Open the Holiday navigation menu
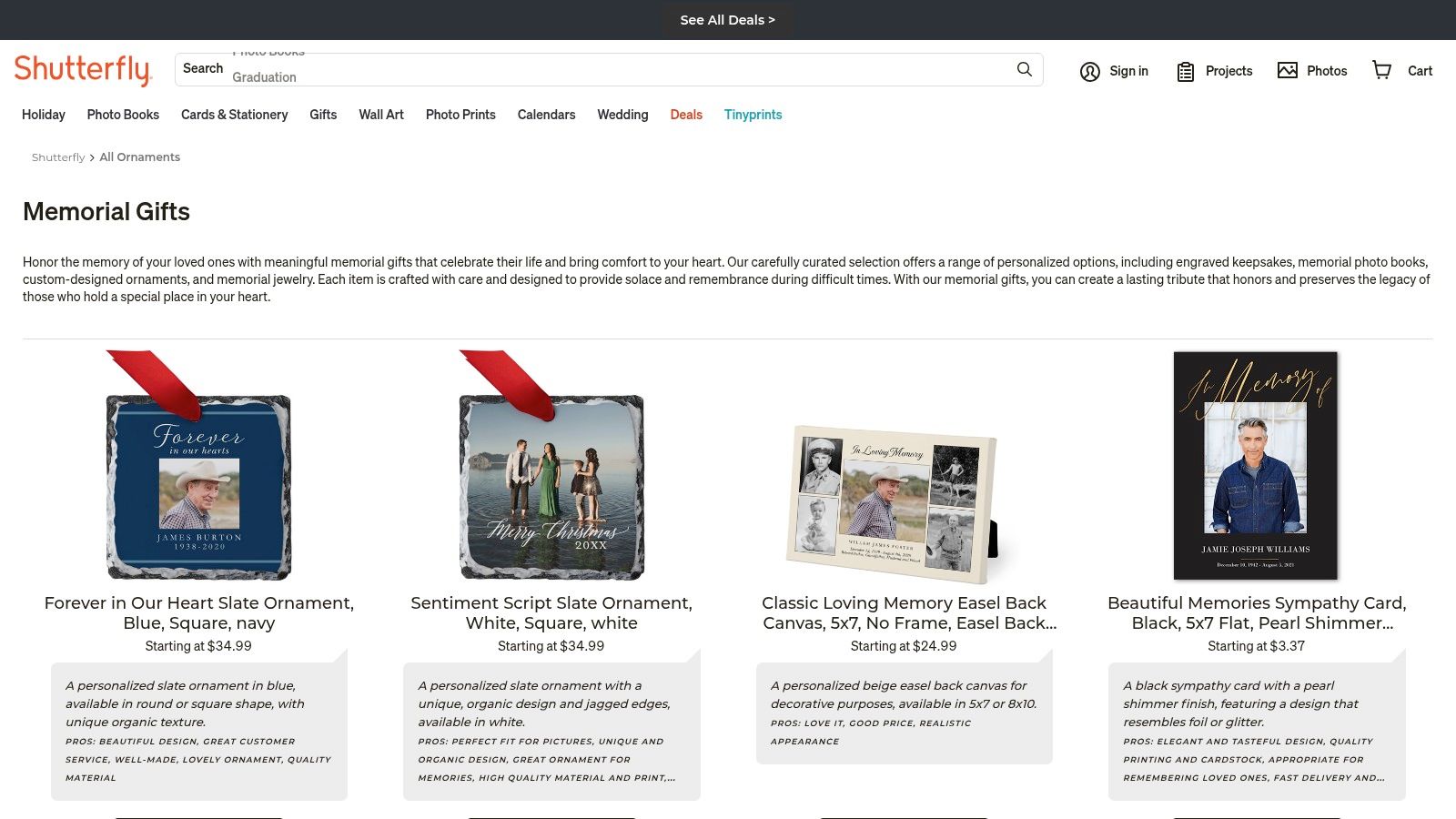Image resolution: width=1456 pixels, height=819 pixels. (43, 115)
